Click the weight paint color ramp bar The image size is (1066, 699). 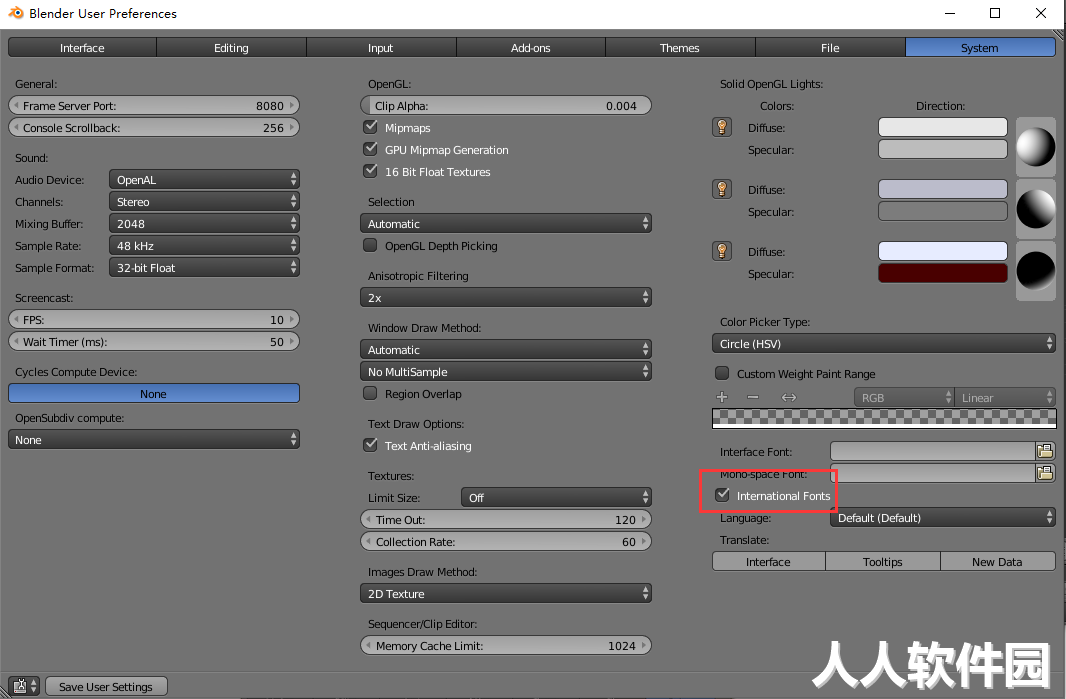coord(884,418)
